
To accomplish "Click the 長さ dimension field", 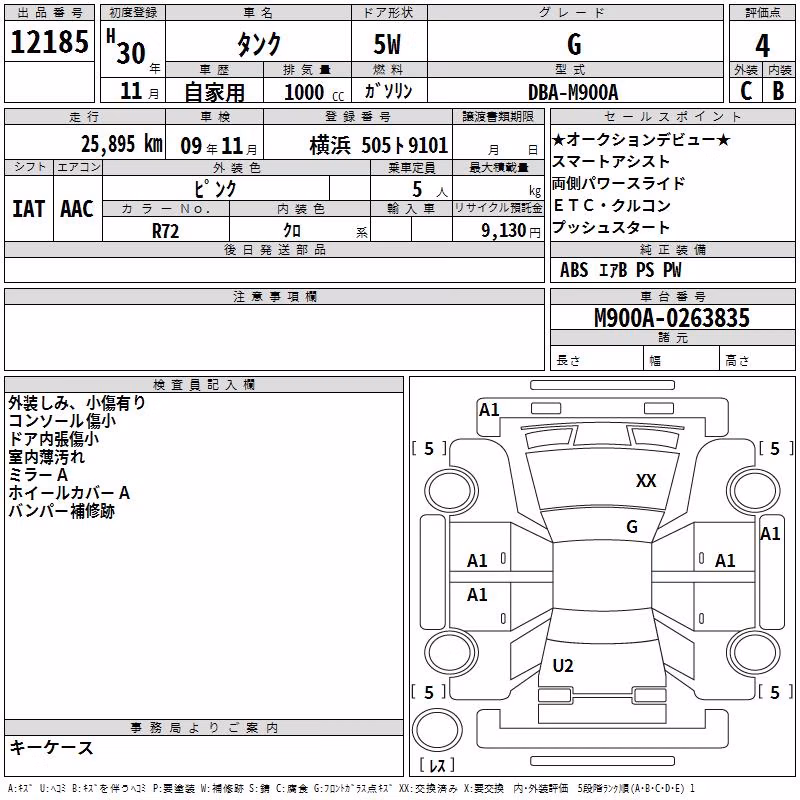I will click(x=597, y=360).
